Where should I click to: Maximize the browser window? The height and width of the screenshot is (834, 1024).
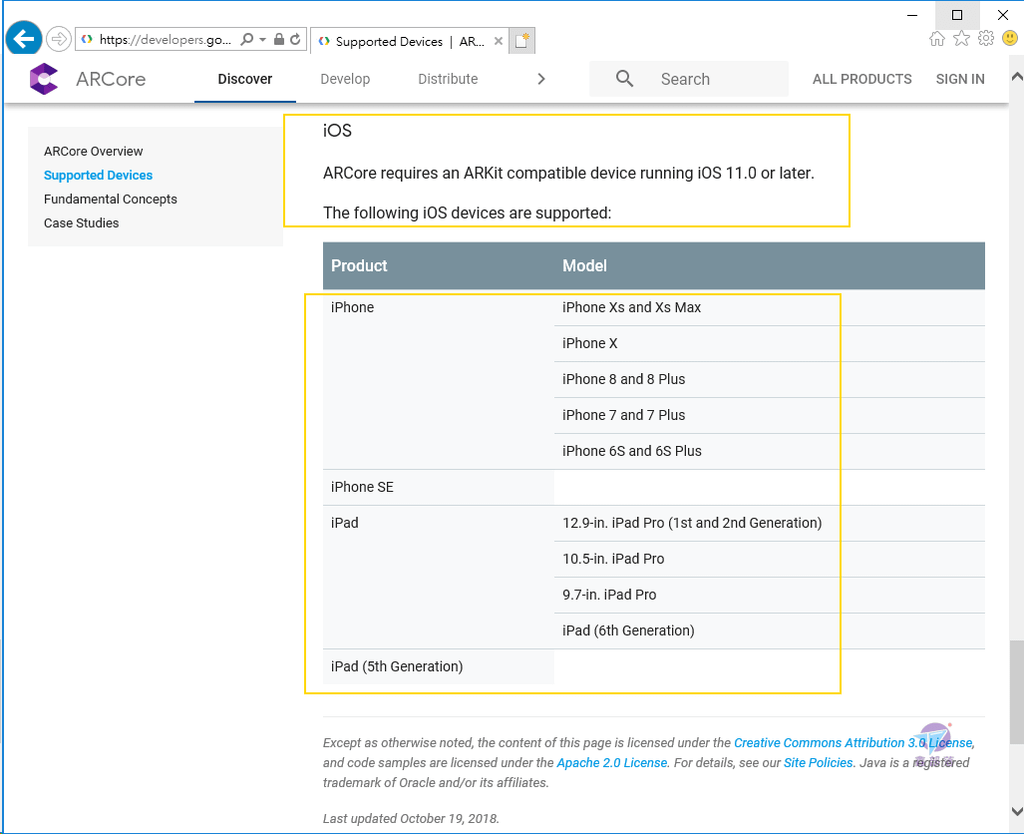coord(957,14)
